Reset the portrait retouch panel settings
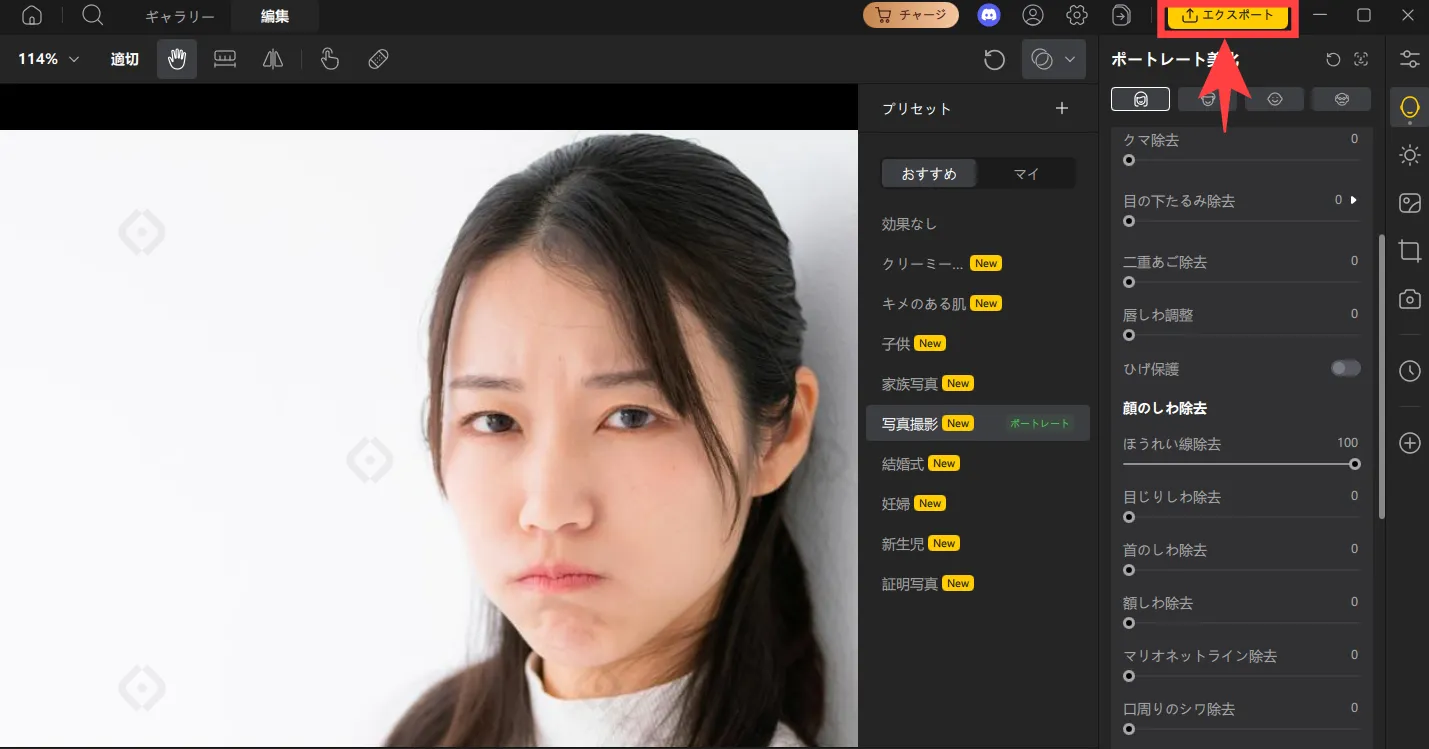The width and height of the screenshot is (1429, 749). pyautogui.click(x=1333, y=60)
